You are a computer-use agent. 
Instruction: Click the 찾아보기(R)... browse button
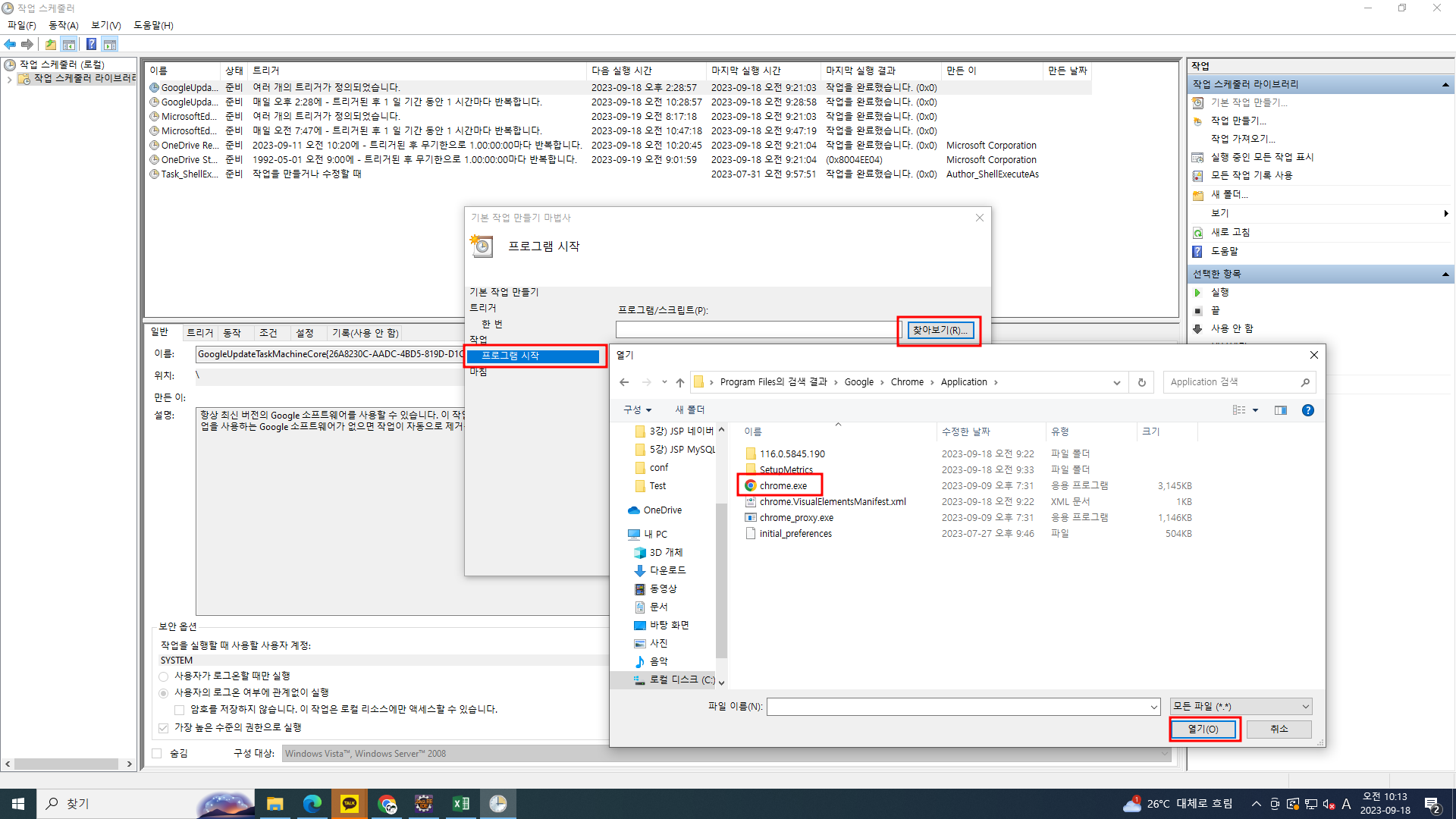(x=940, y=330)
